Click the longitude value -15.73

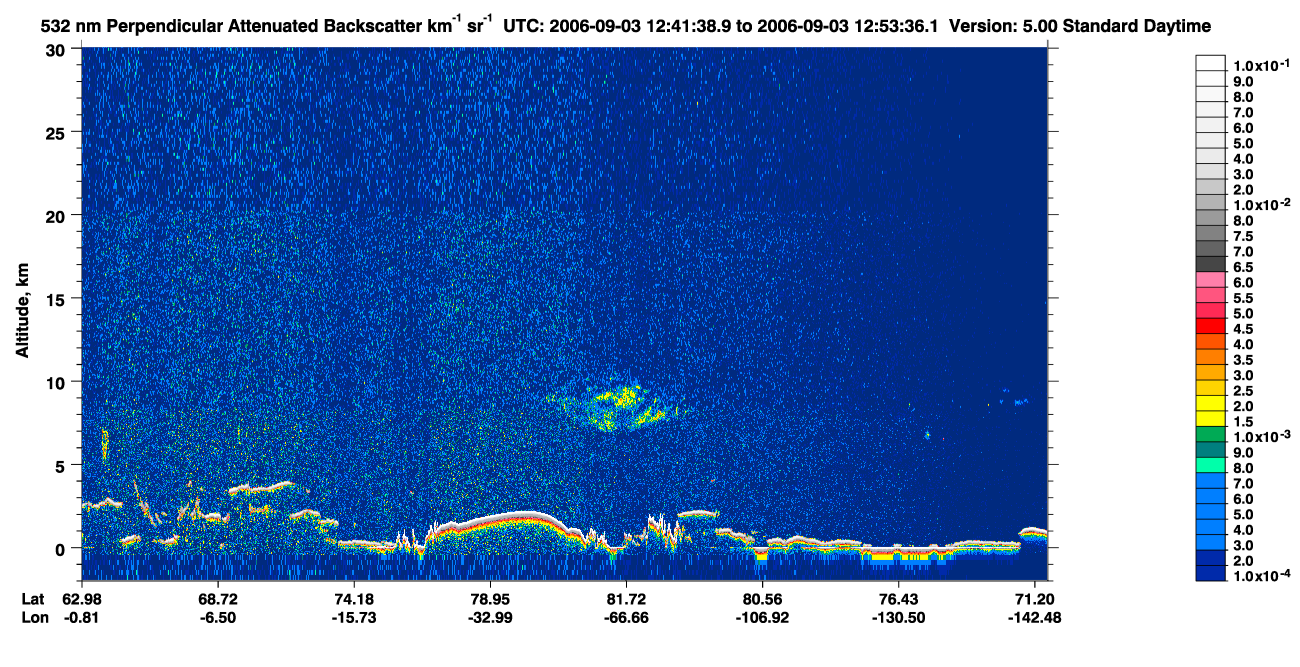[x=354, y=617]
